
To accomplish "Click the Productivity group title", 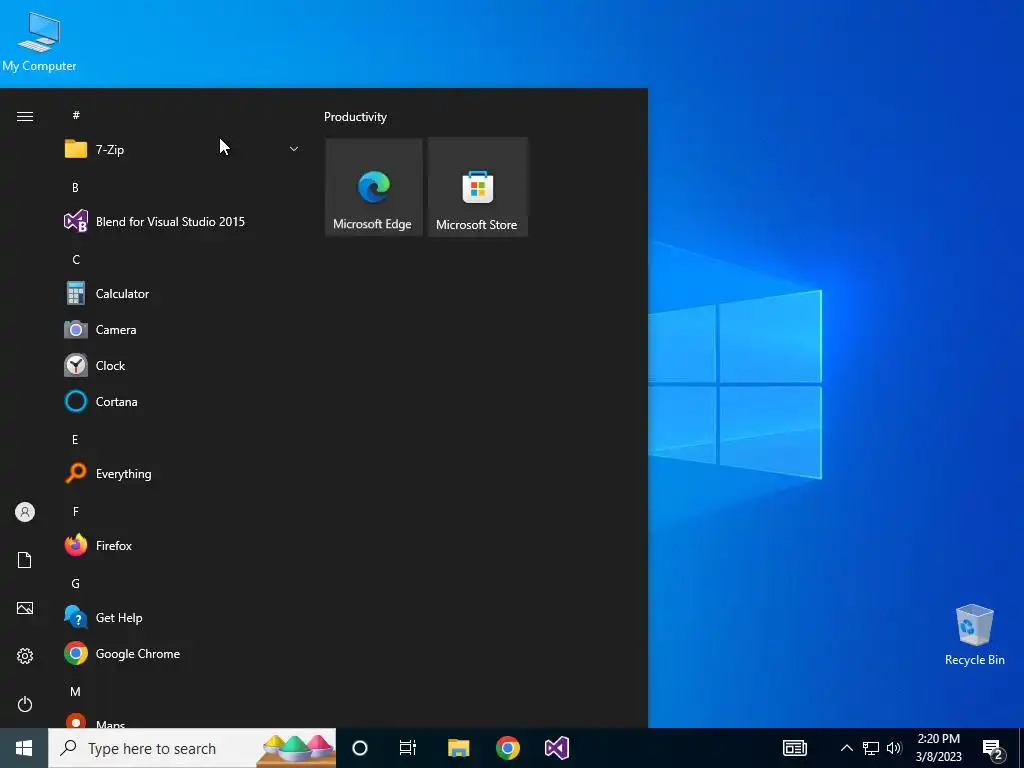I will 355,117.
